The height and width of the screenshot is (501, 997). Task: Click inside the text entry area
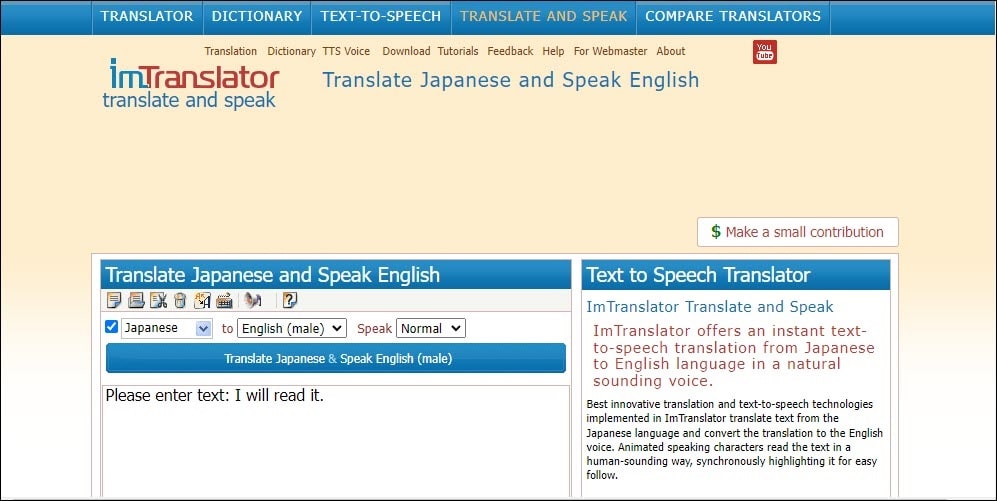tap(336, 441)
